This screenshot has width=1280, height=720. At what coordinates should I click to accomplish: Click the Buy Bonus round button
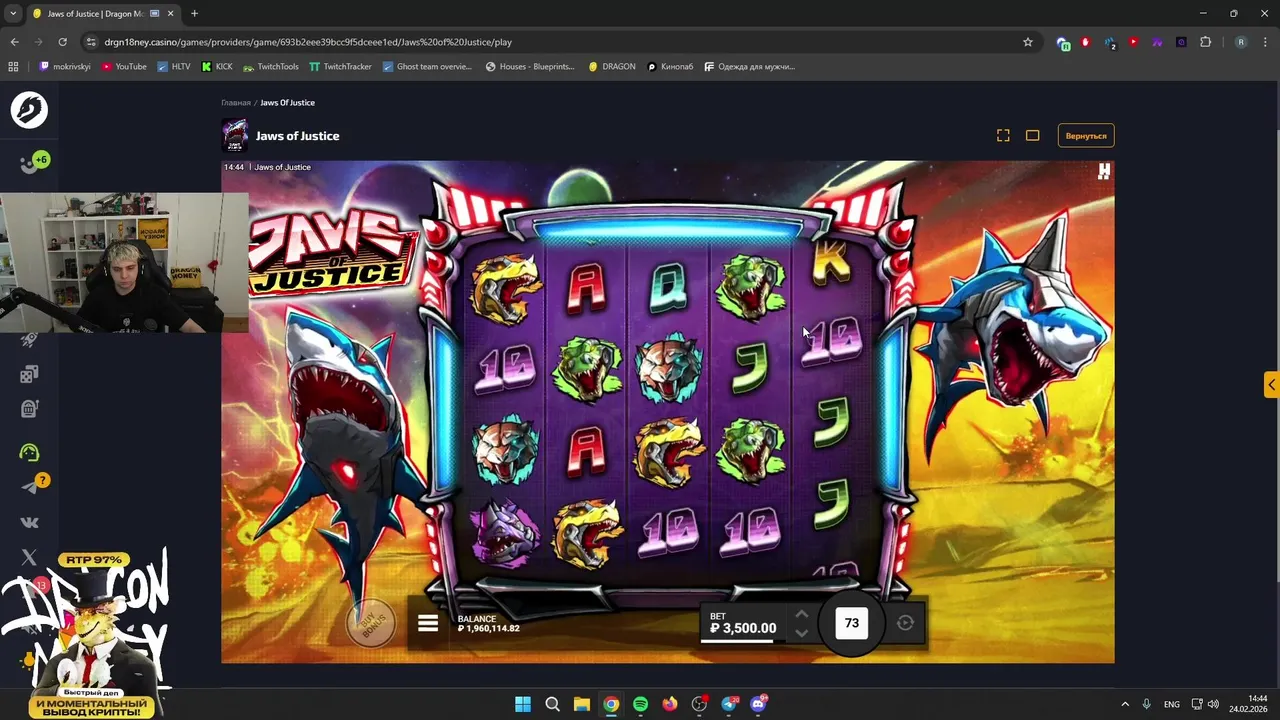372,624
